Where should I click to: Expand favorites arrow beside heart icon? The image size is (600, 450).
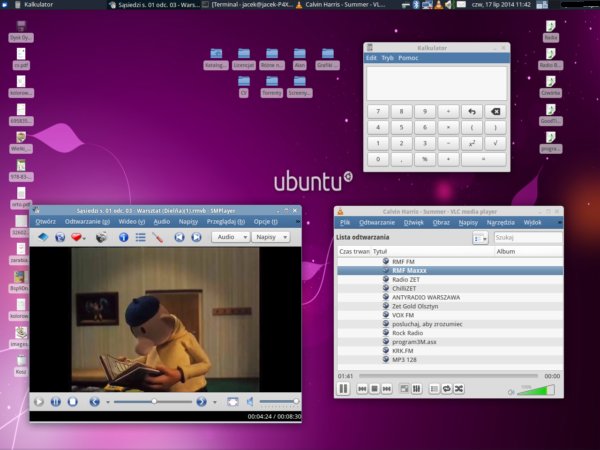84,238
